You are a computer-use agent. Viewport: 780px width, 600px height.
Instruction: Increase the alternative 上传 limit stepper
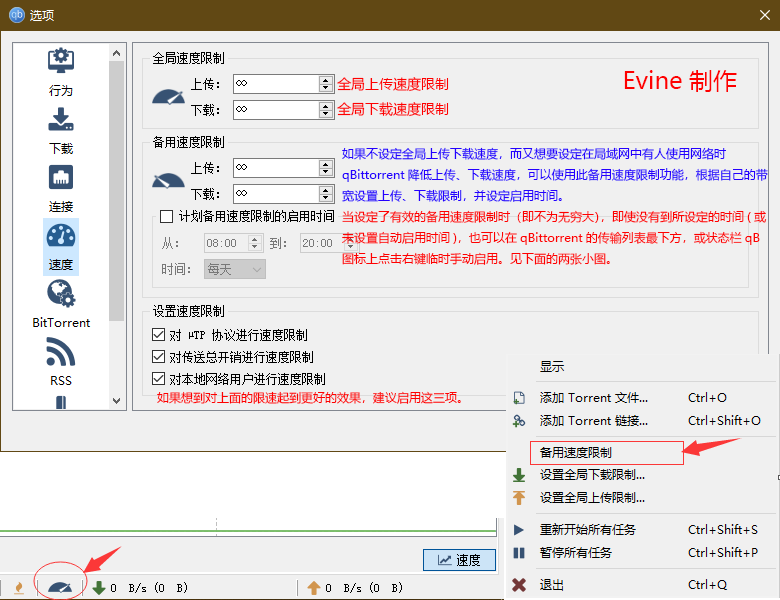click(x=325, y=164)
